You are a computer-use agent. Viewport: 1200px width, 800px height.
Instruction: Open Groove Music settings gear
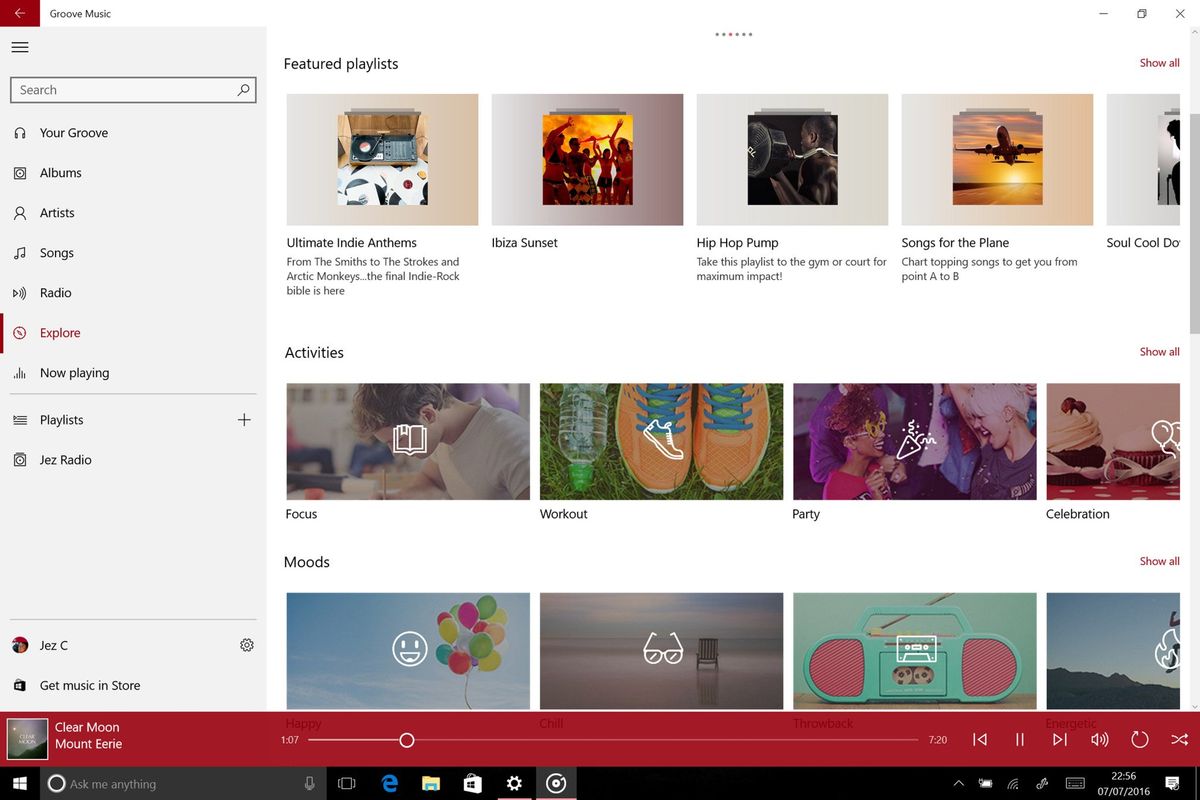(247, 645)
